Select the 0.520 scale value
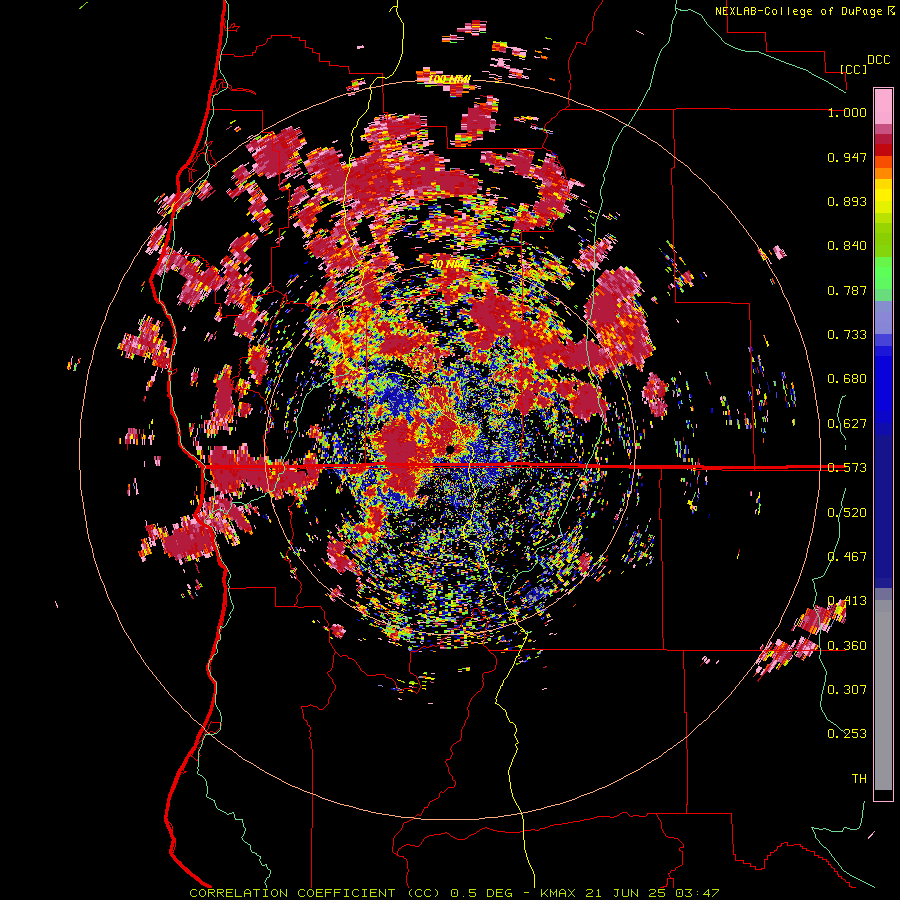Image resolution: width=900 pixels, height=900 pixels. click(847, 513)
